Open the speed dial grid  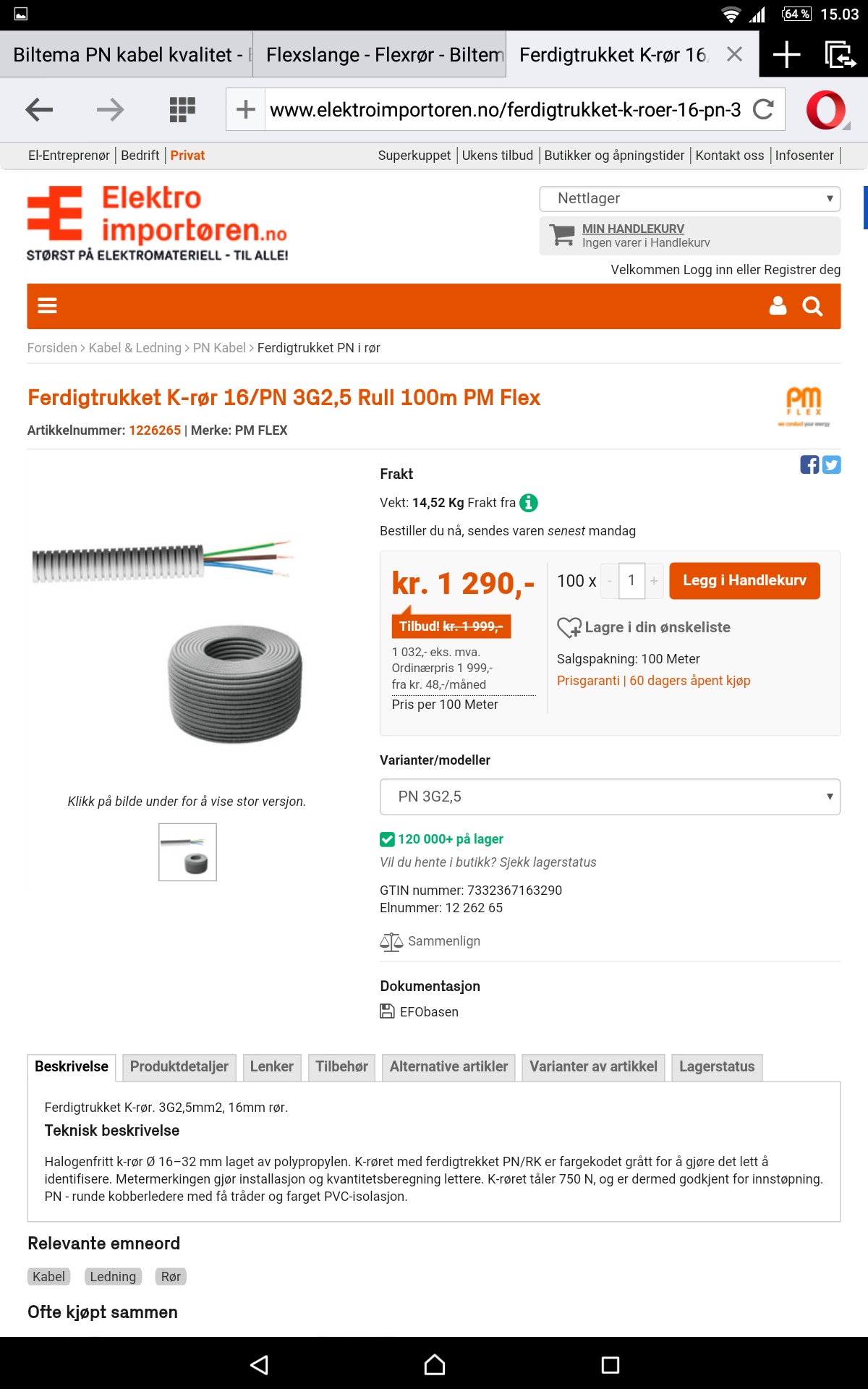pyautogui.click(x=182, y=110)
